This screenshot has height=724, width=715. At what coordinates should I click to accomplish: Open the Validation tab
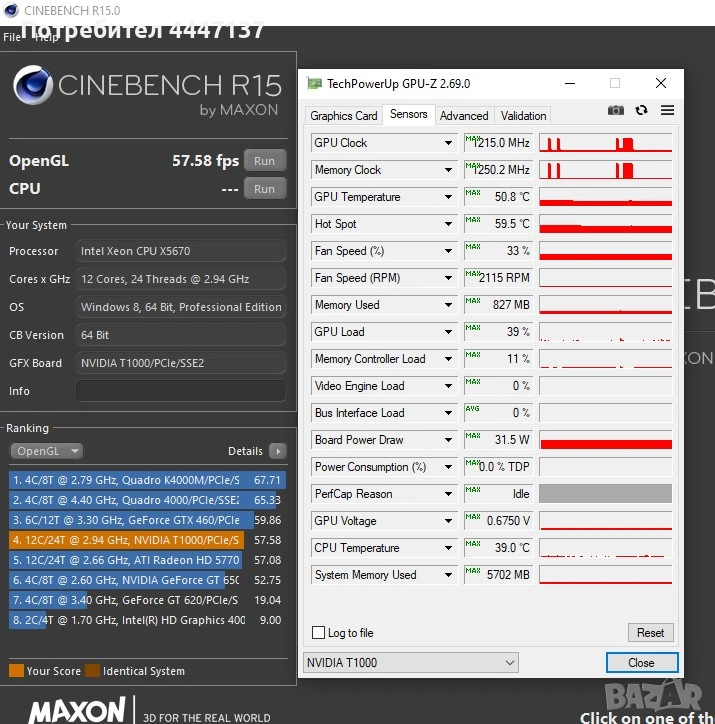[x=523, y=116]
